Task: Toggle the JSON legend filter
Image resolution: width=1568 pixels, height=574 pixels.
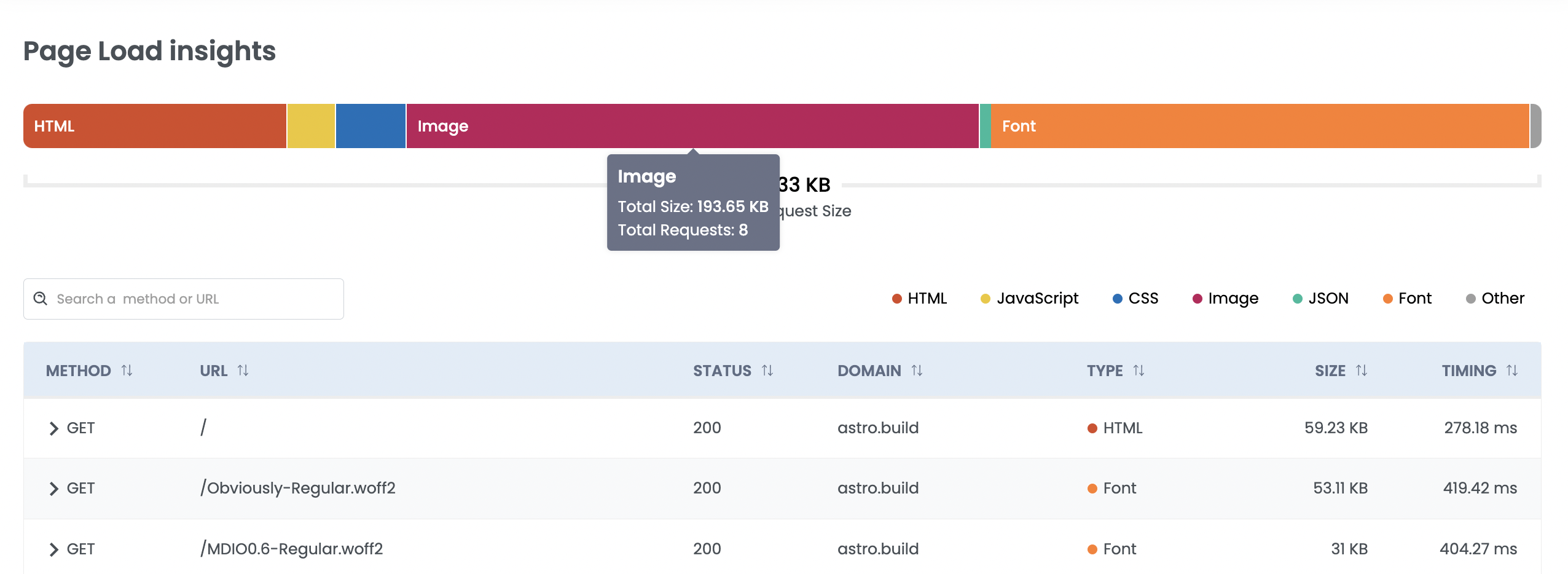Action: pyautogui.click(x=1320, y=299)
